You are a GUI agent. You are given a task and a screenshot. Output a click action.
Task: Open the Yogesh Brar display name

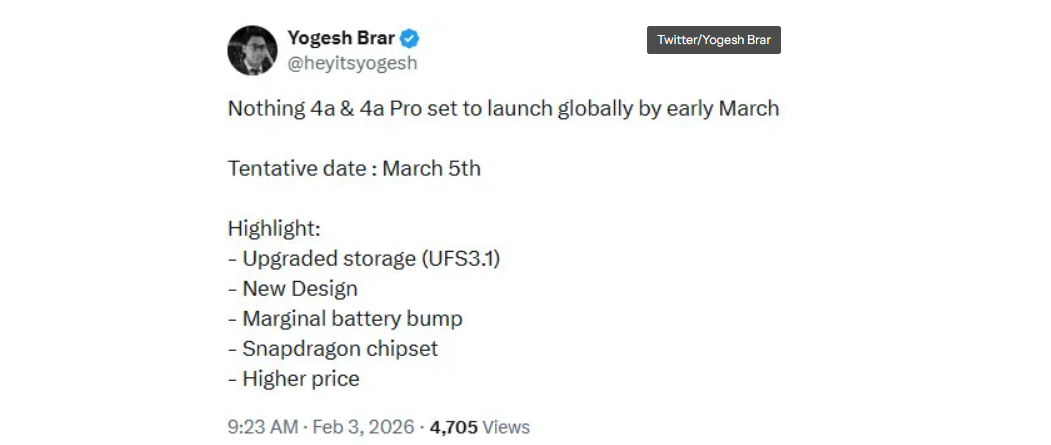pyautogui.click(x=341, y=39)
